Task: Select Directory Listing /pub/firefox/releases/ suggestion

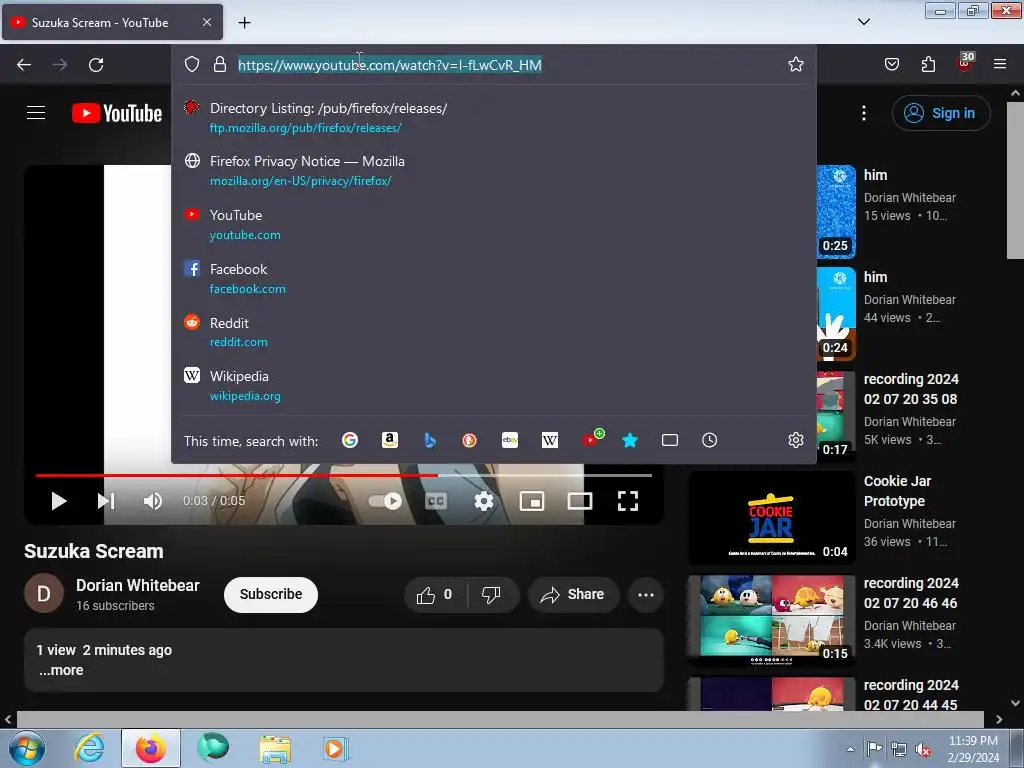Action: [494, 118]
